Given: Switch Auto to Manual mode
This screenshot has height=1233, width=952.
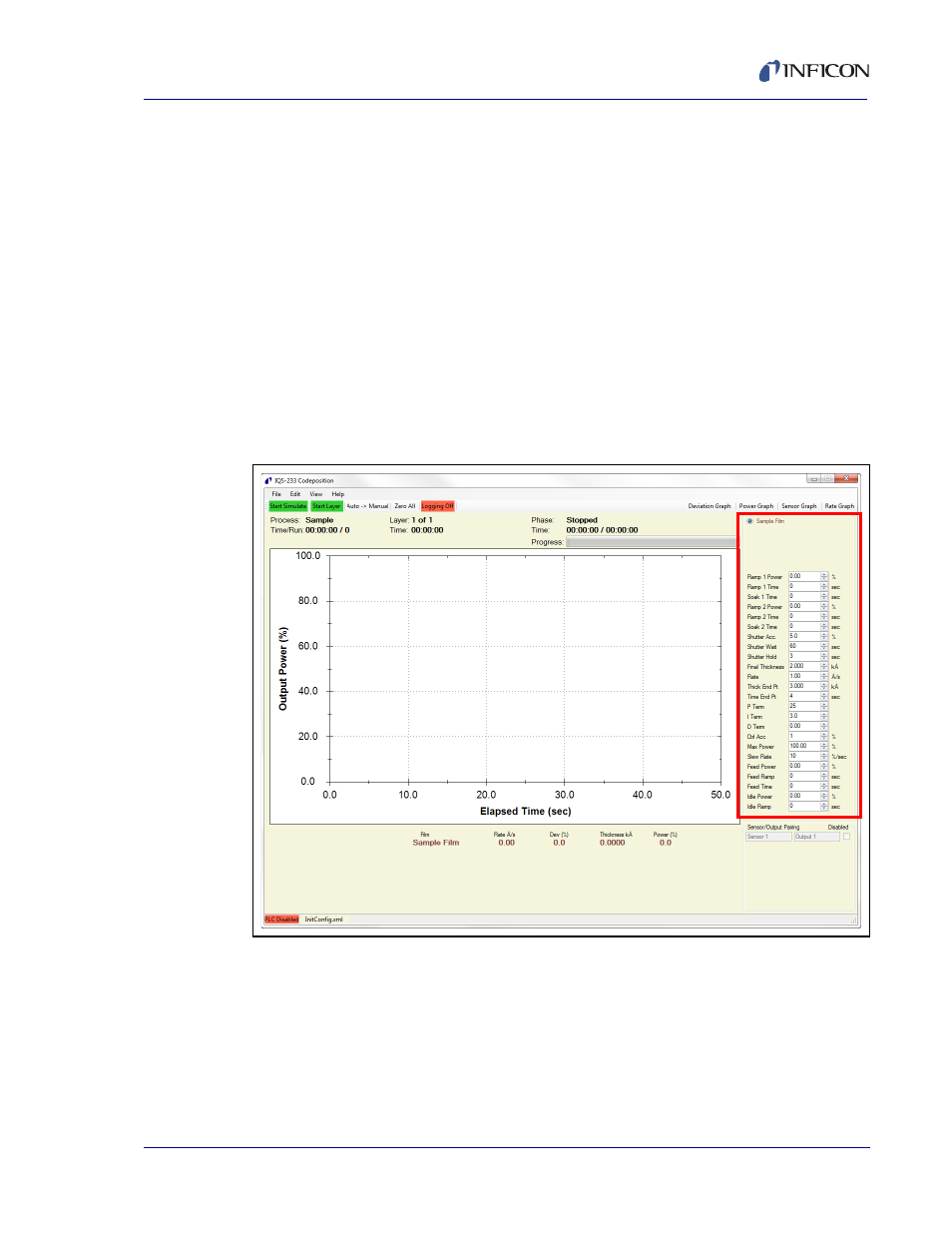Looking at the screenshot, I should pyautogui.click(x=367, y=506).
